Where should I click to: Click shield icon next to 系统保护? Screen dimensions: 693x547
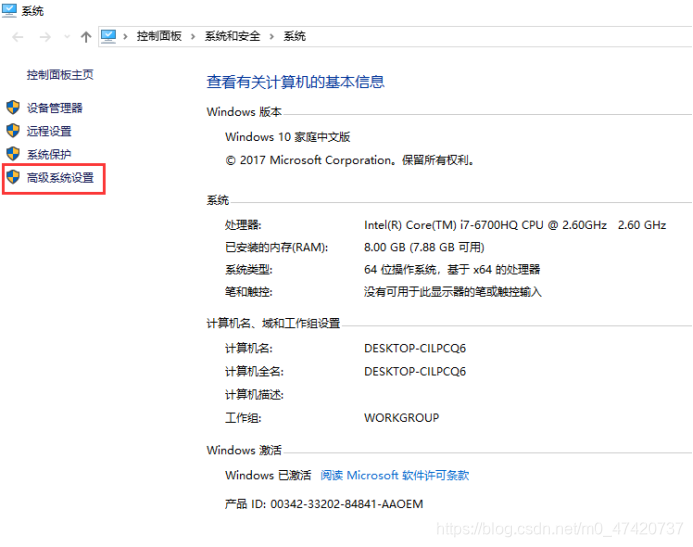pos(13,154)
